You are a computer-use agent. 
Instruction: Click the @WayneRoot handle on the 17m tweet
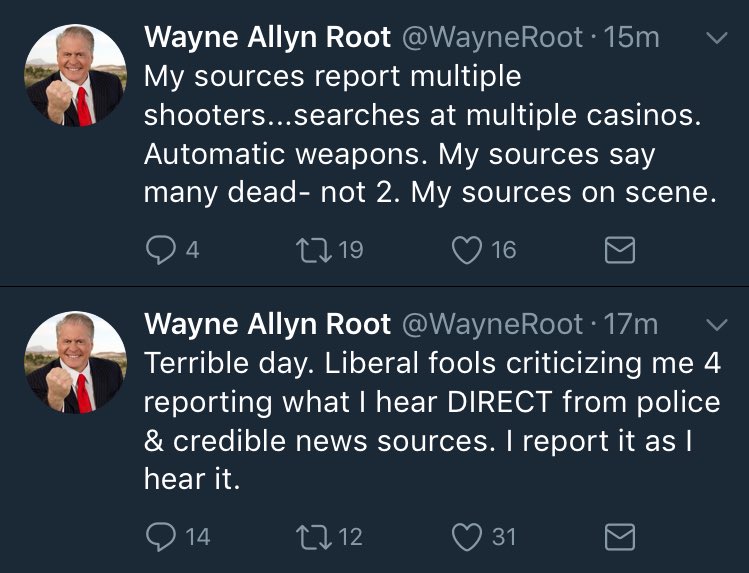pyautogui.click(x=492, y=325)
